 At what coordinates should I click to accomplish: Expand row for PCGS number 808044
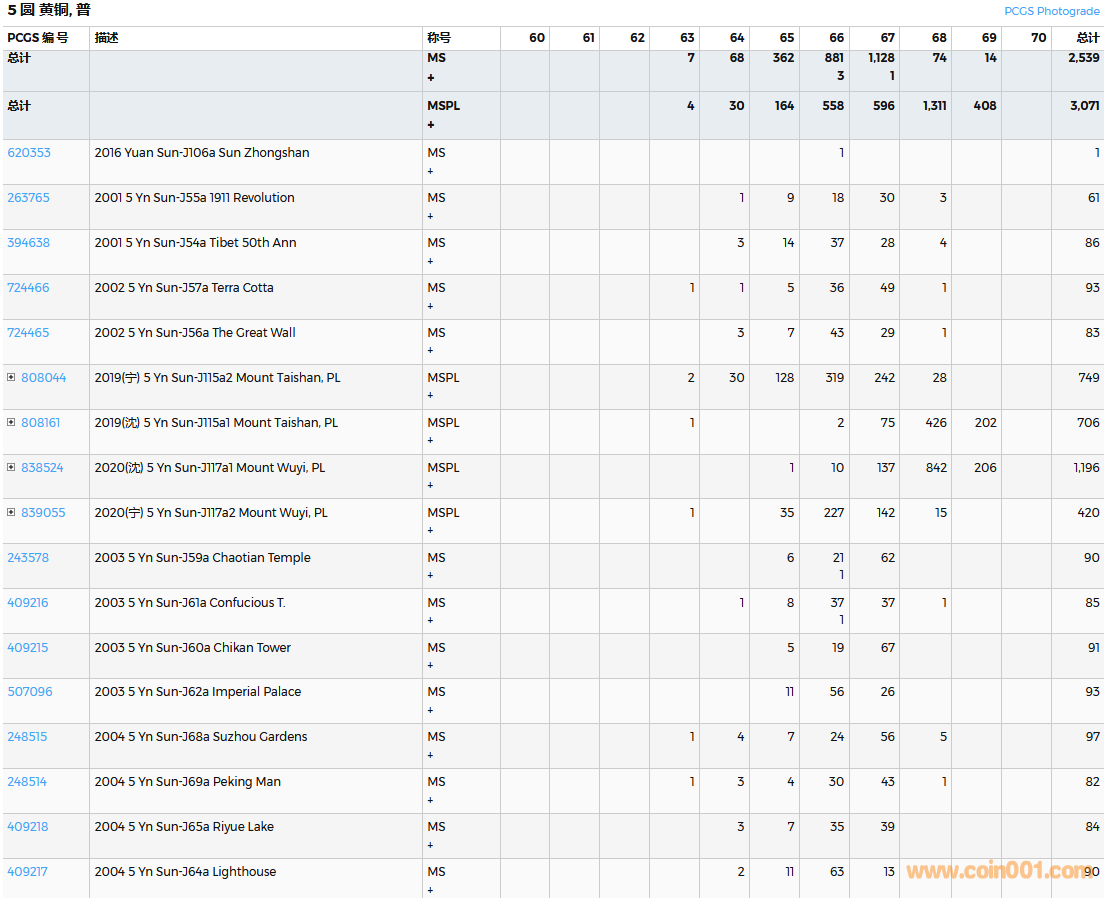pyautogui.click(x=11, y=378)
